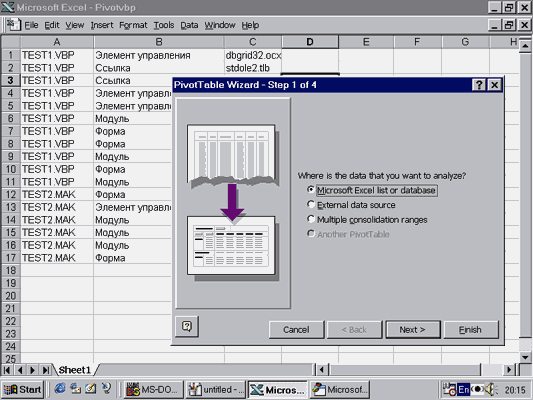This screenshot has width=533, height=400.
Task: Click the question mark help button in wizard title
Action: [479, 85]
